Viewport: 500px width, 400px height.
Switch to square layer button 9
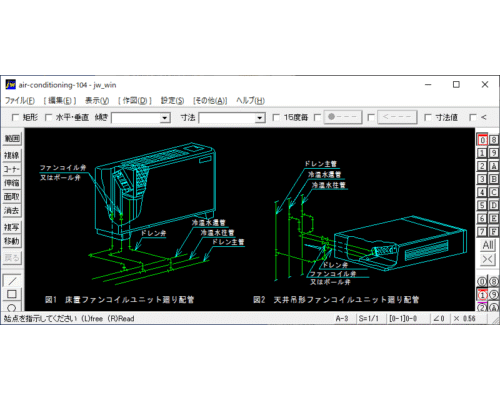click(494, 153)
